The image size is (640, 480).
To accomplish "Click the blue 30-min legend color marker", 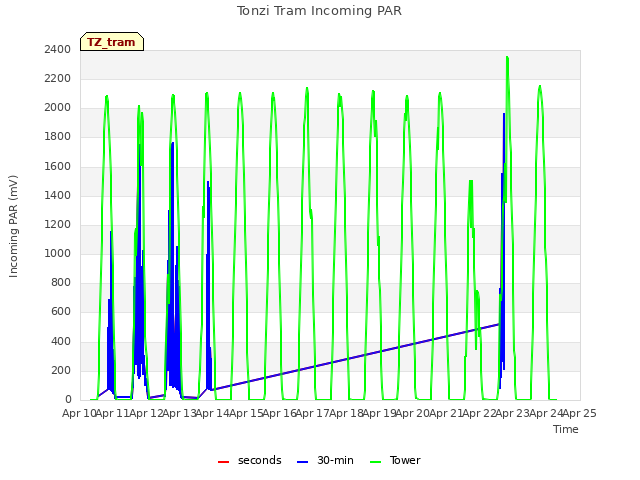I will [302, 462].
